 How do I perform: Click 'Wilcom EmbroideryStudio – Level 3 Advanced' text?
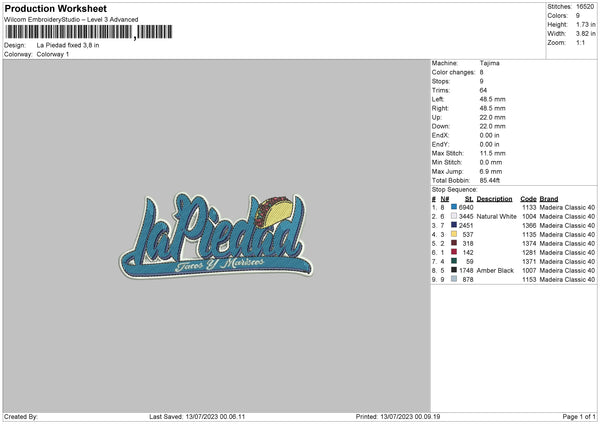click(71, 20)
